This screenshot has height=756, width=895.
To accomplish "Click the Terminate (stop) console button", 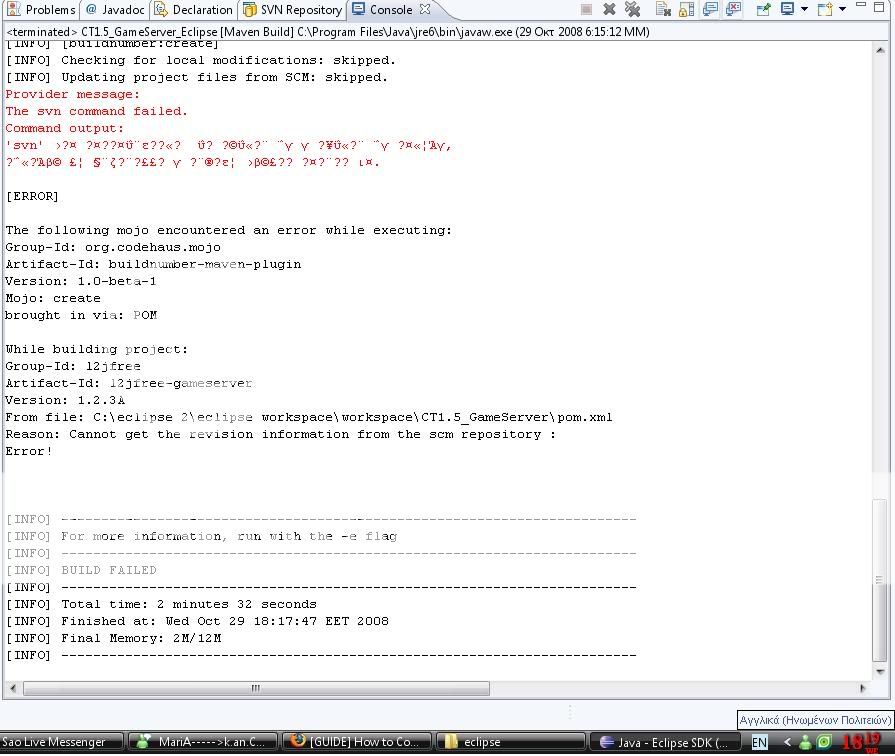I will [x=586, y=10].
